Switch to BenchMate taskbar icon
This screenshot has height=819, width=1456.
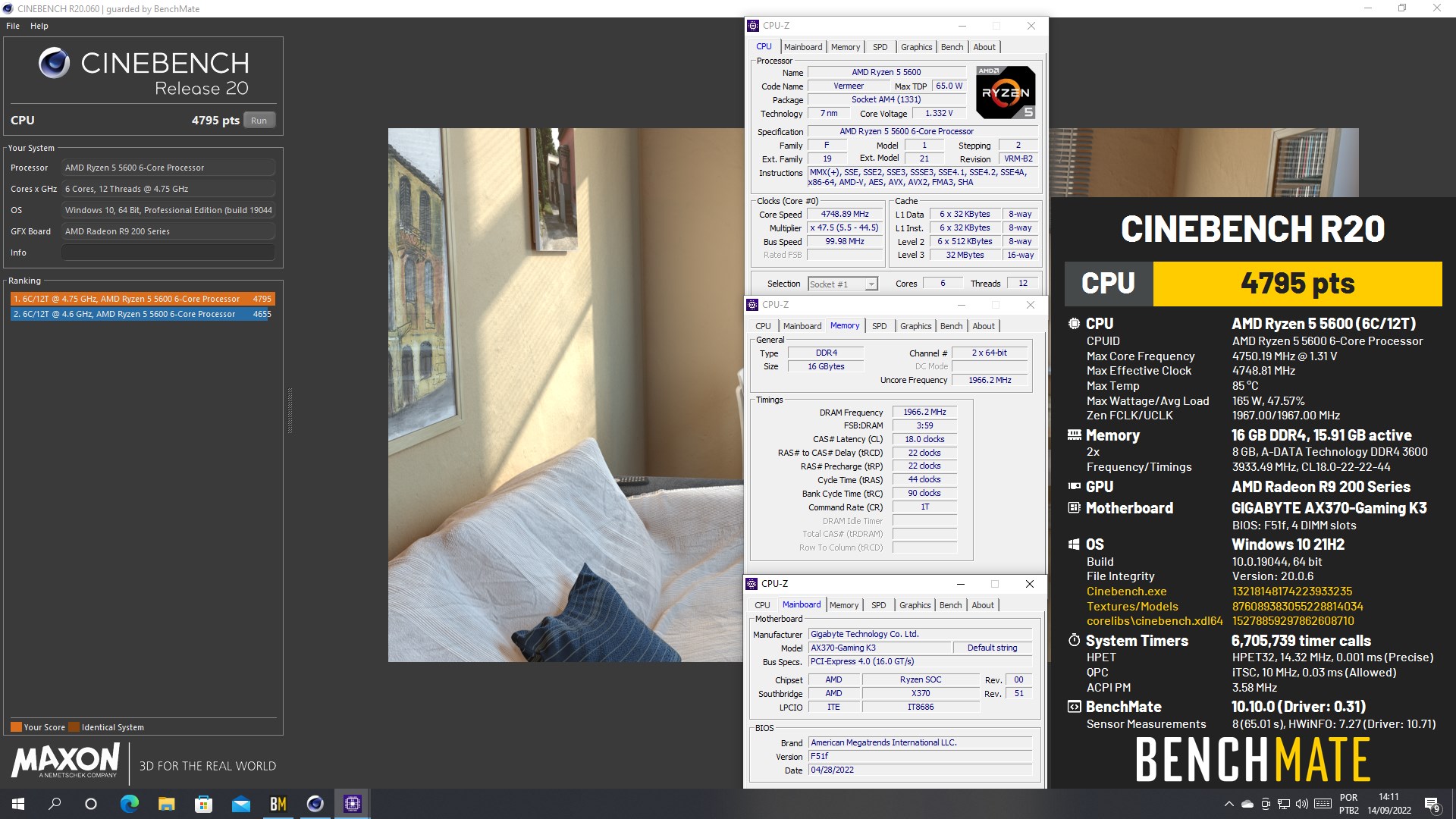tap(278, 804)
